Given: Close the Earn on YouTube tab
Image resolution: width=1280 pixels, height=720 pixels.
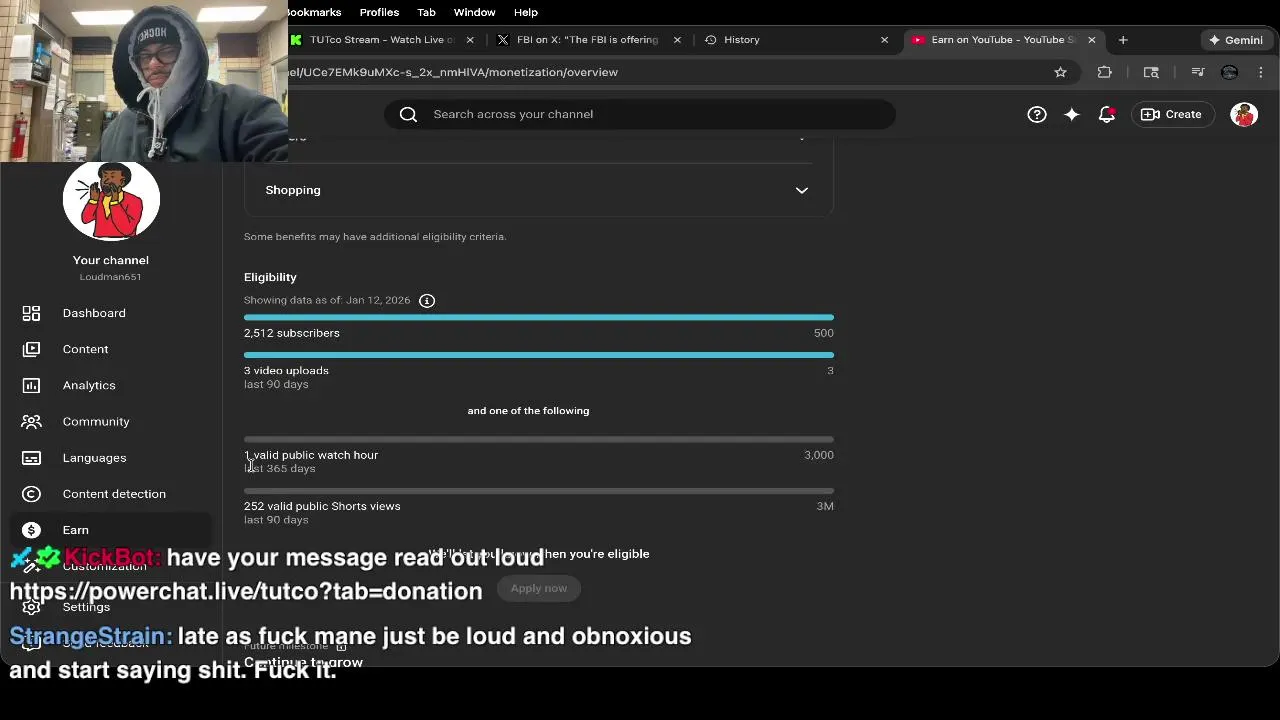Looking at the screenshot, I should point(1092,40).
